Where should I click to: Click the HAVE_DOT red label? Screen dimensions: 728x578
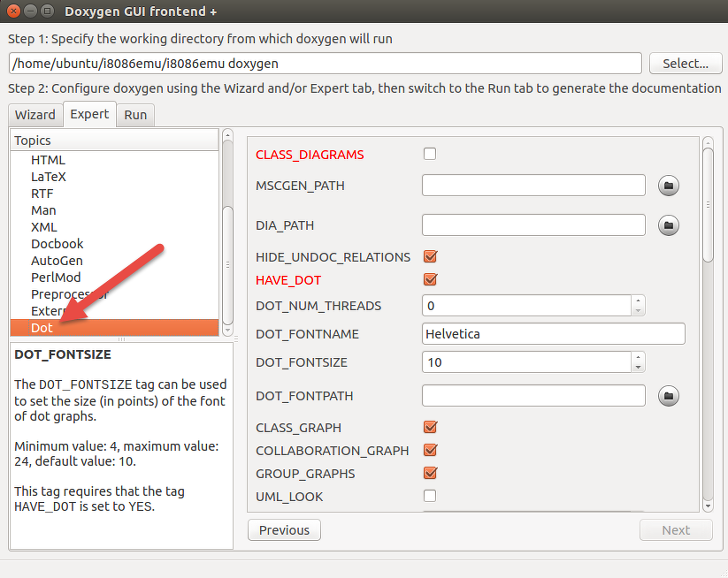click(x=288, y=280)
